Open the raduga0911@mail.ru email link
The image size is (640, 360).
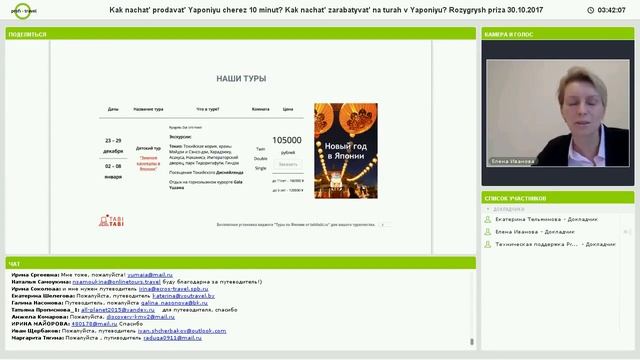(172, 338)
